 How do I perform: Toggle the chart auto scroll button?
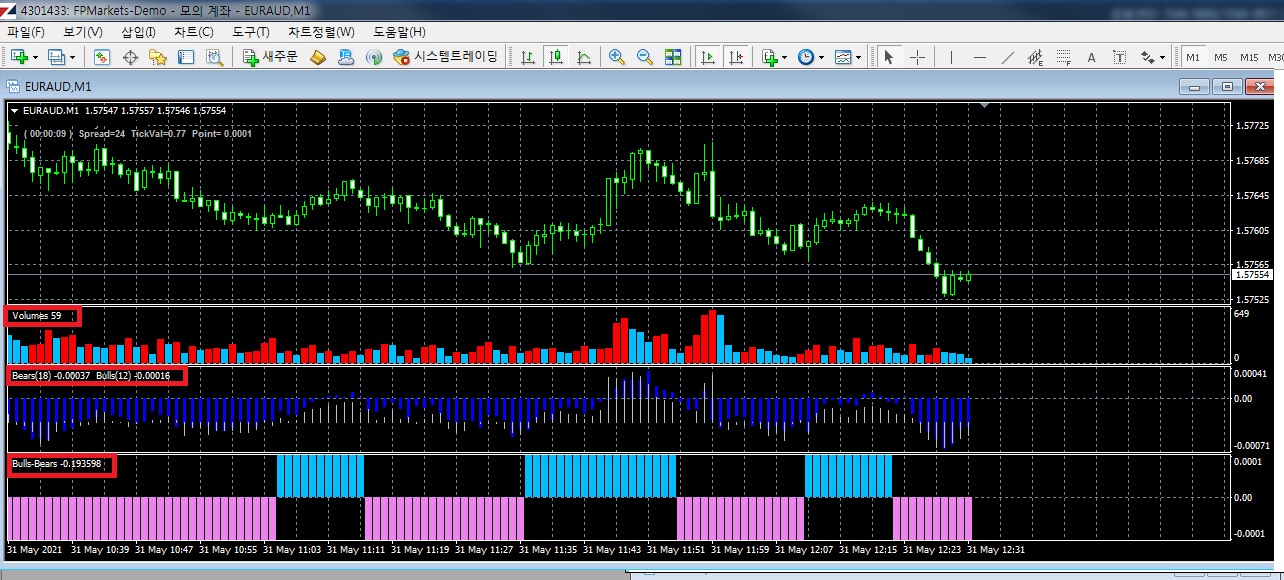[x=708, y=57]
